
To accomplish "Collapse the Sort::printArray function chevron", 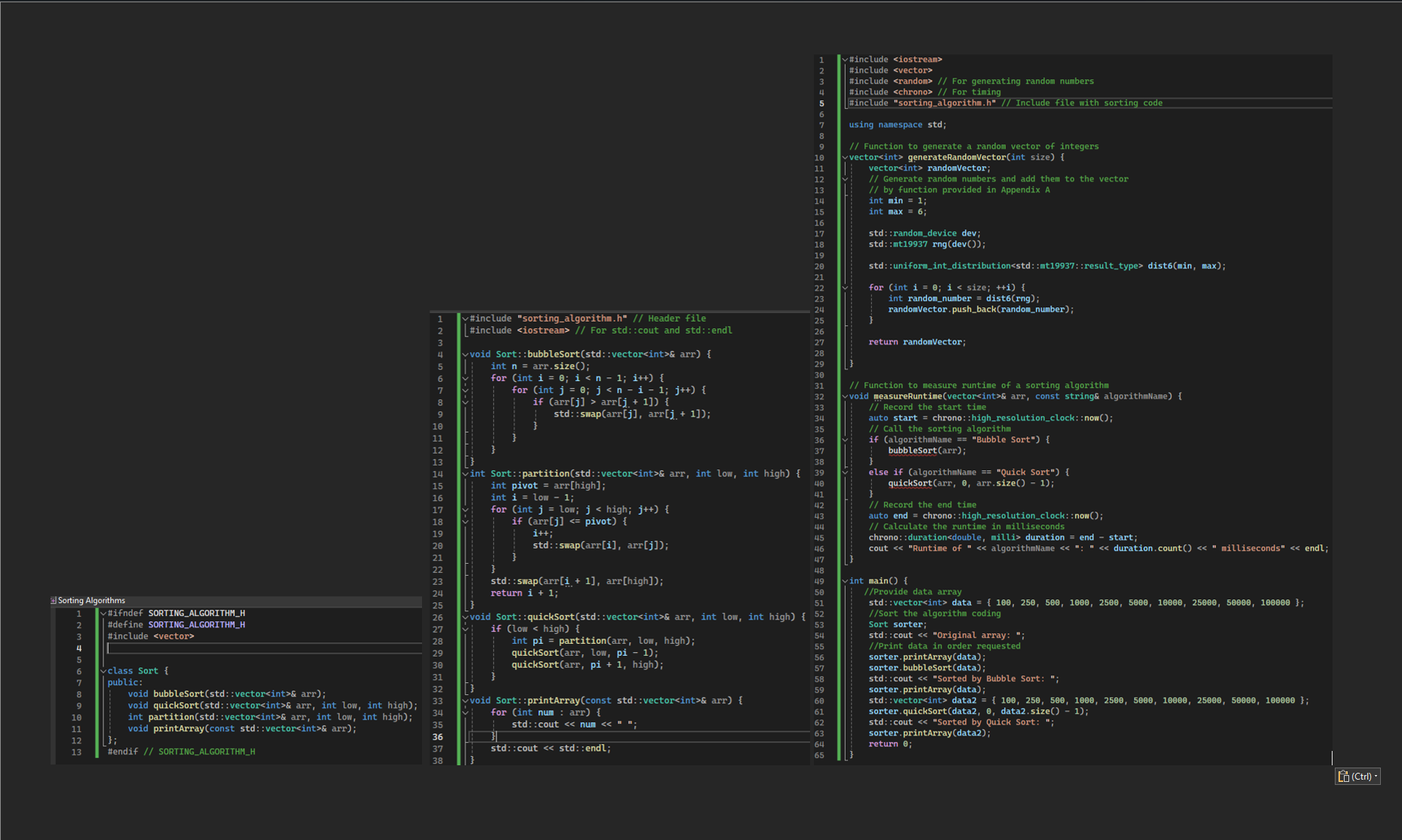I will coord(465,700).
